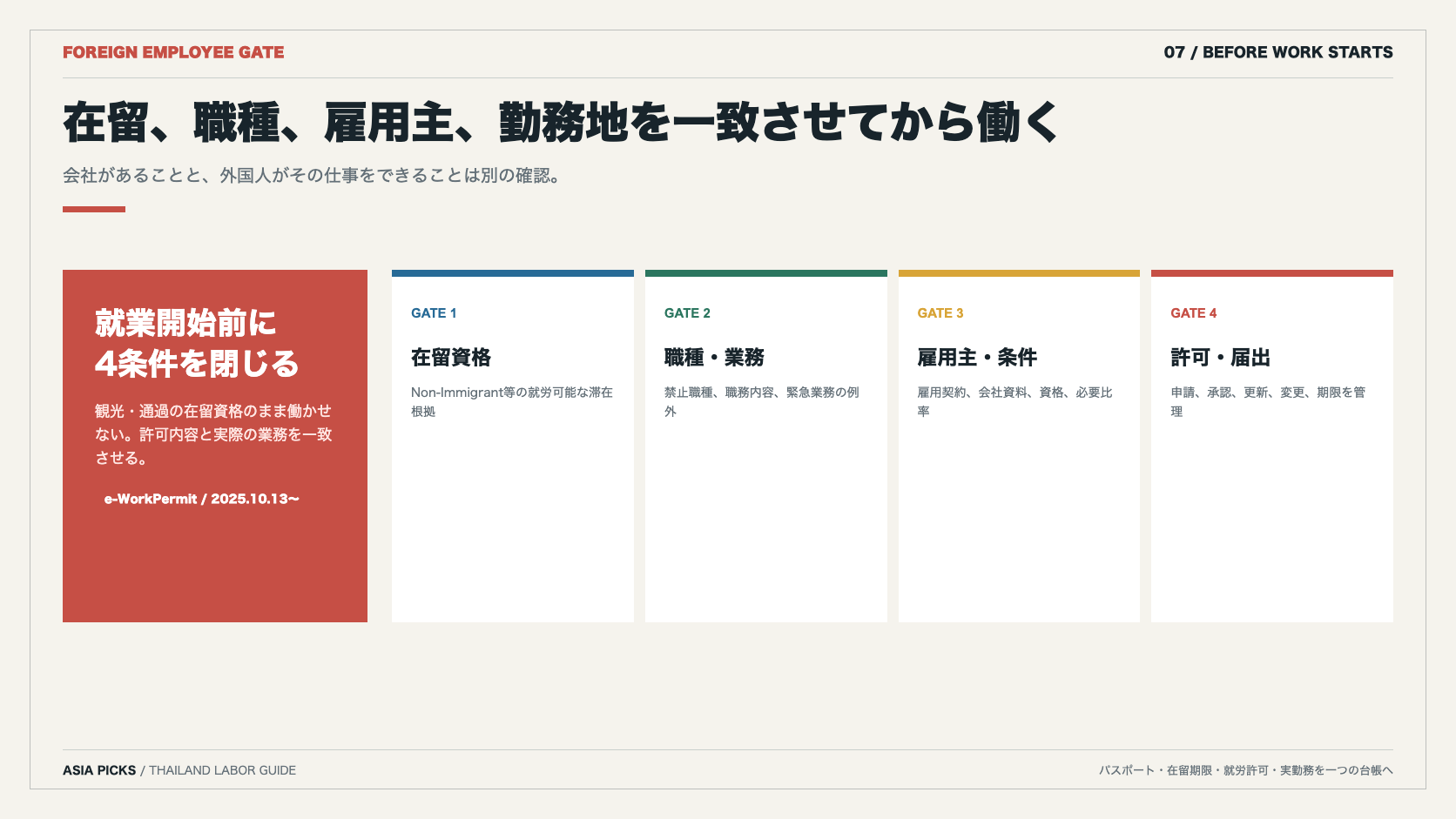Viewport: 1456px width, 819px height.
Task: Click the short red accent bar under subtitle
Action: click(x=94, y=209)
